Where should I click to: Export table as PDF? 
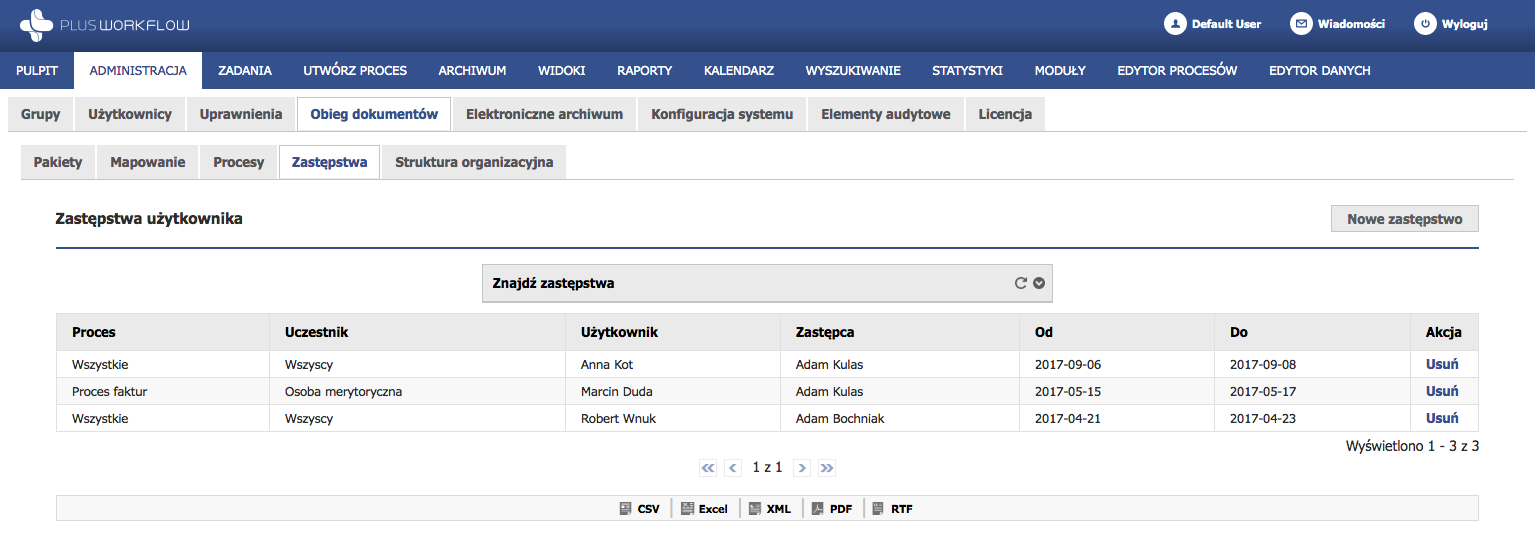[x=831, y=509]
